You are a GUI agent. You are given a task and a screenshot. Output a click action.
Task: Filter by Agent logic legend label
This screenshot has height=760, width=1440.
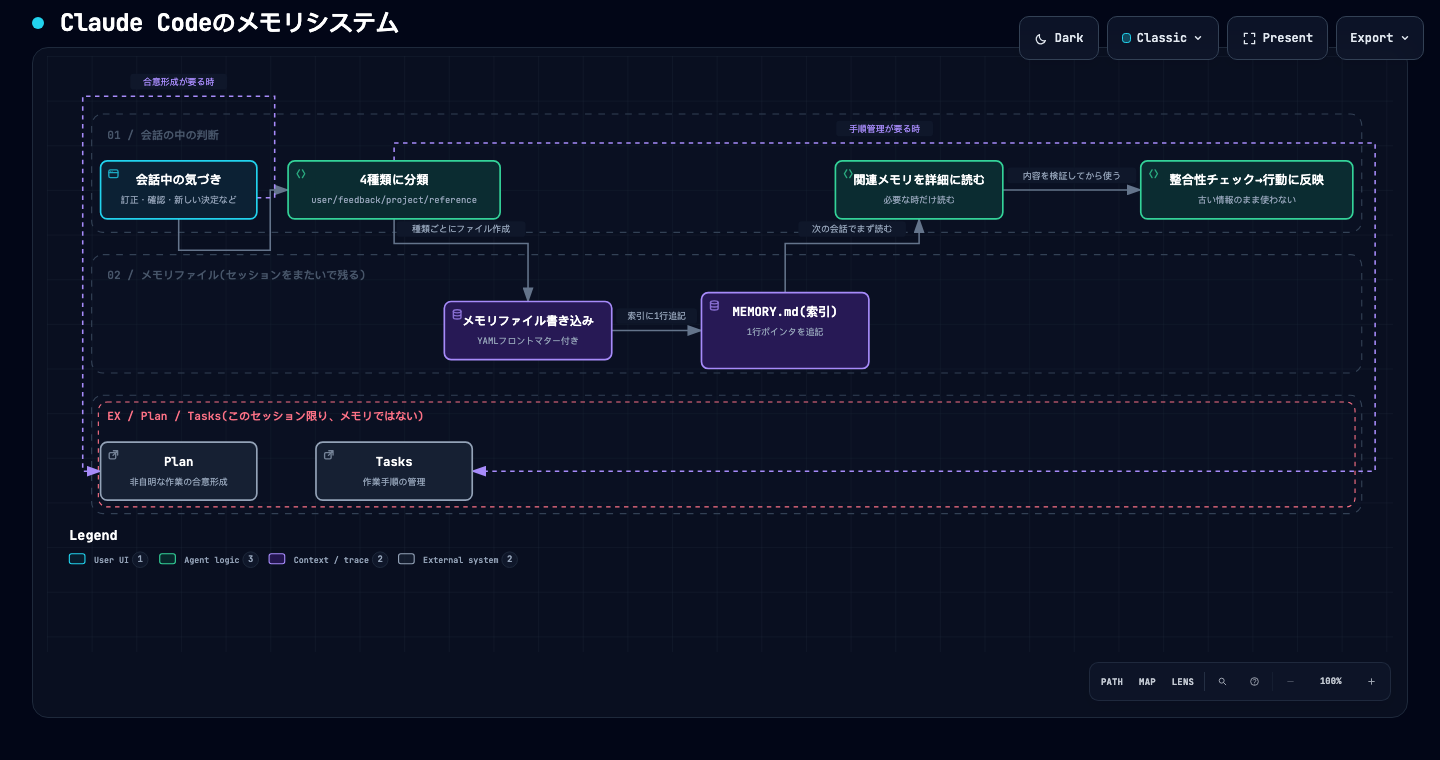point(212,560)
